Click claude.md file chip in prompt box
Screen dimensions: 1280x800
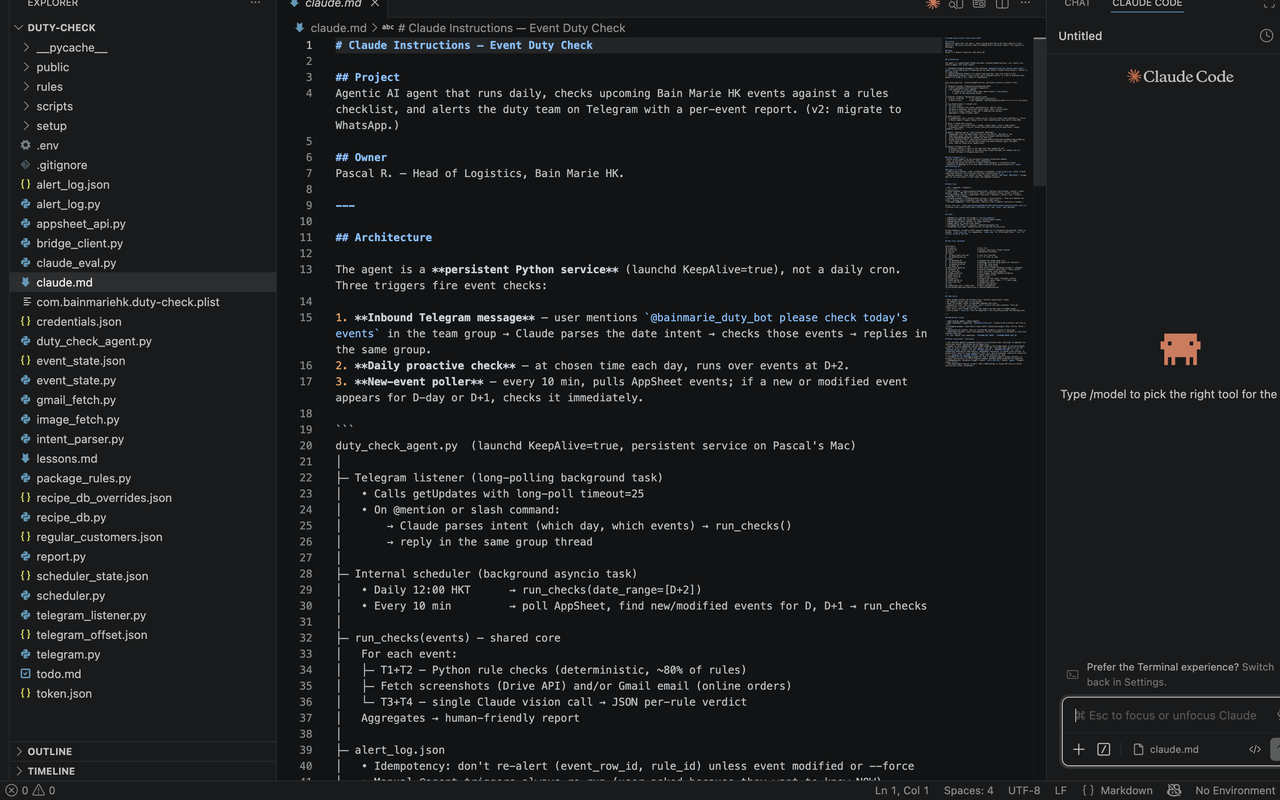[1166, 749]
